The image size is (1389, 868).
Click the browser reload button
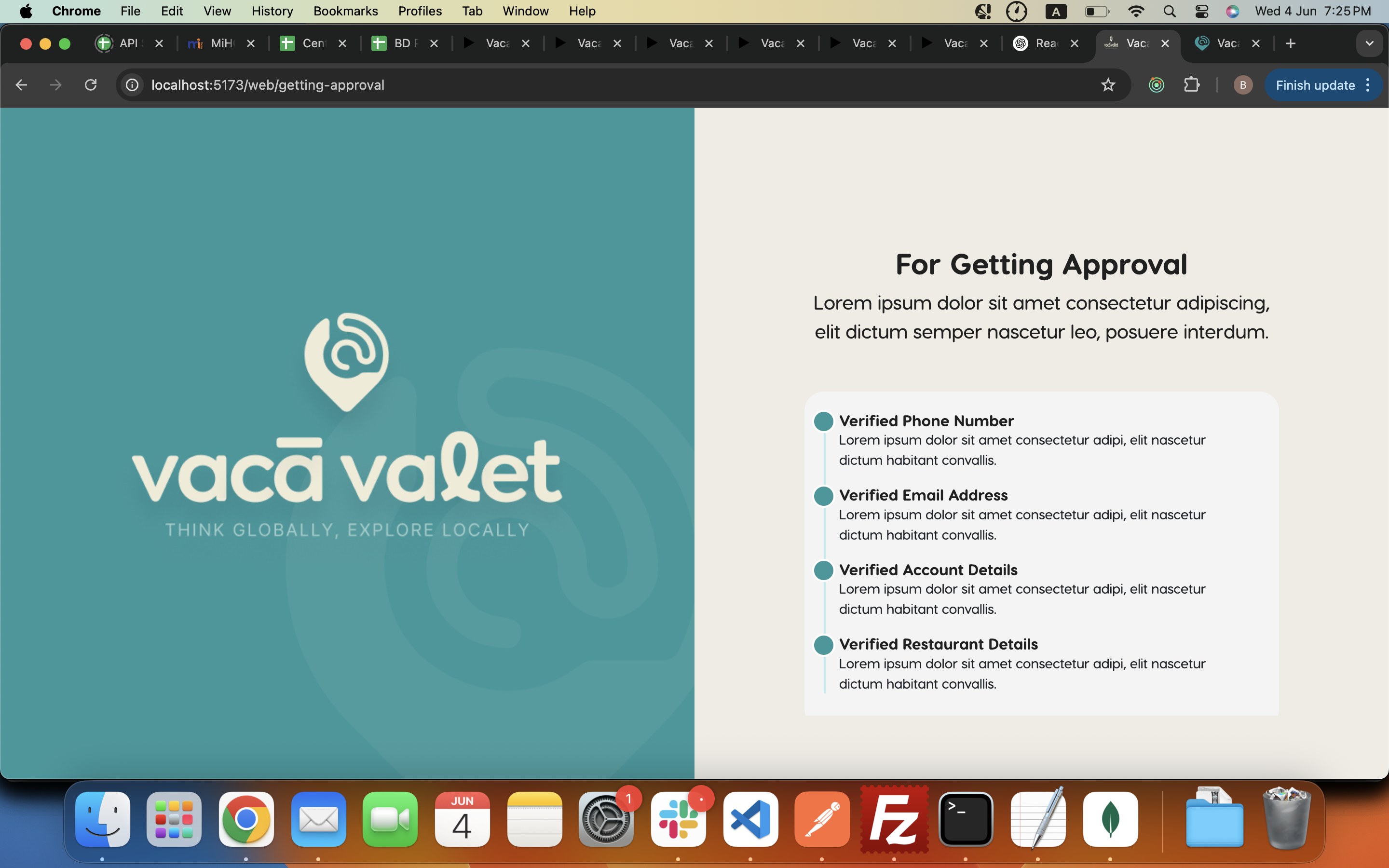(91, 85)
